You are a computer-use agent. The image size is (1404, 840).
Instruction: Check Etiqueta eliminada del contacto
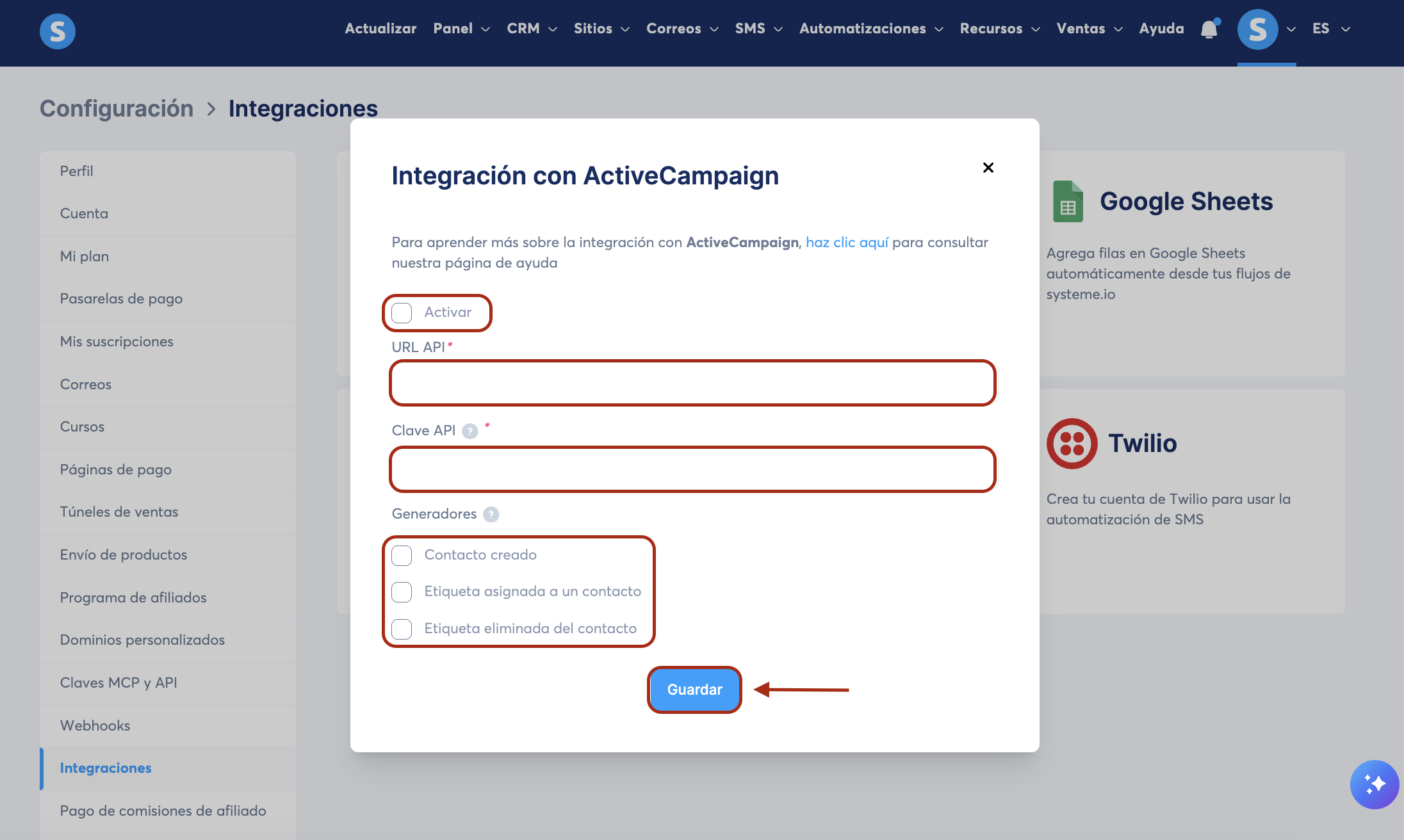[x=402, y=629]
